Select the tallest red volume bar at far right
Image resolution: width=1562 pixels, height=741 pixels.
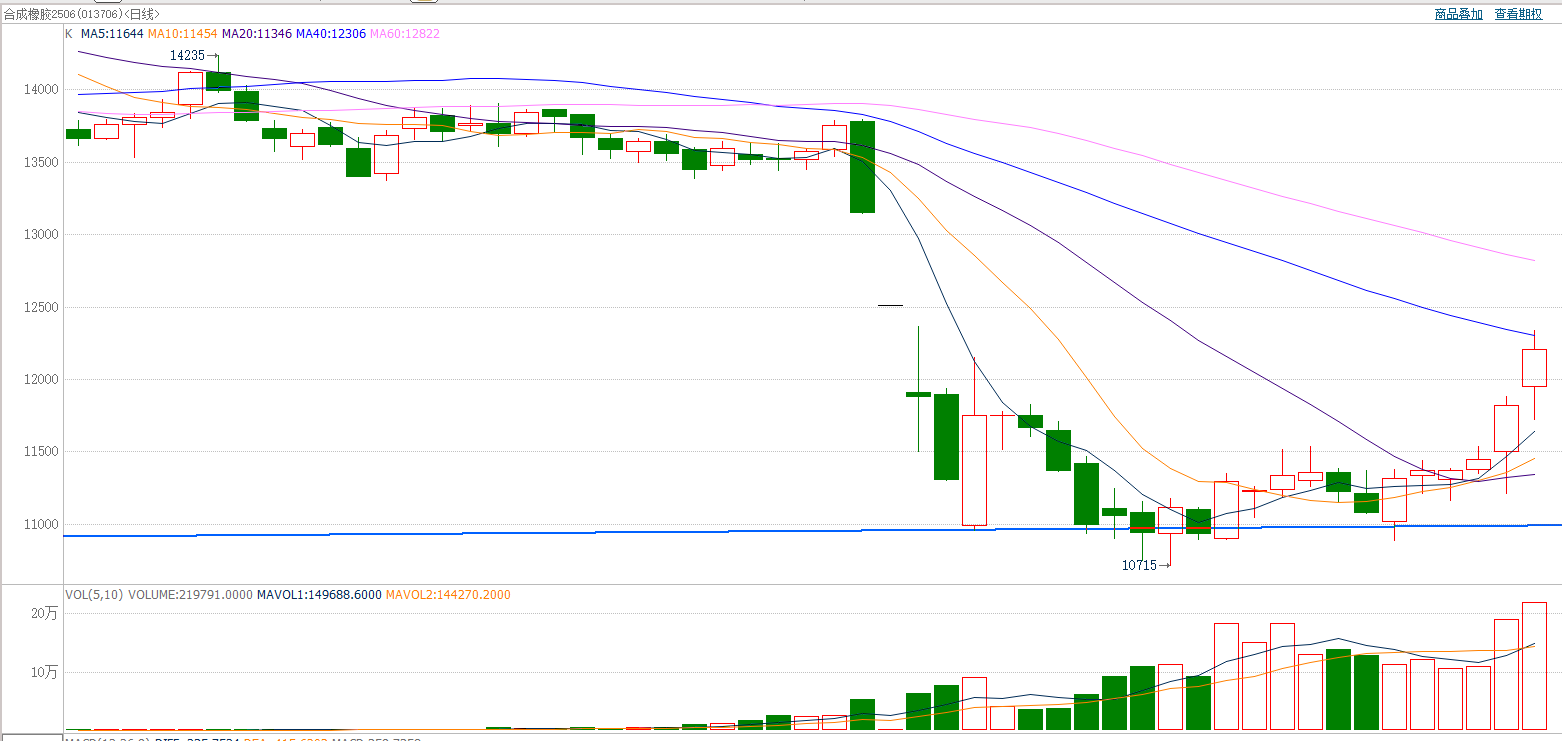1534,666
